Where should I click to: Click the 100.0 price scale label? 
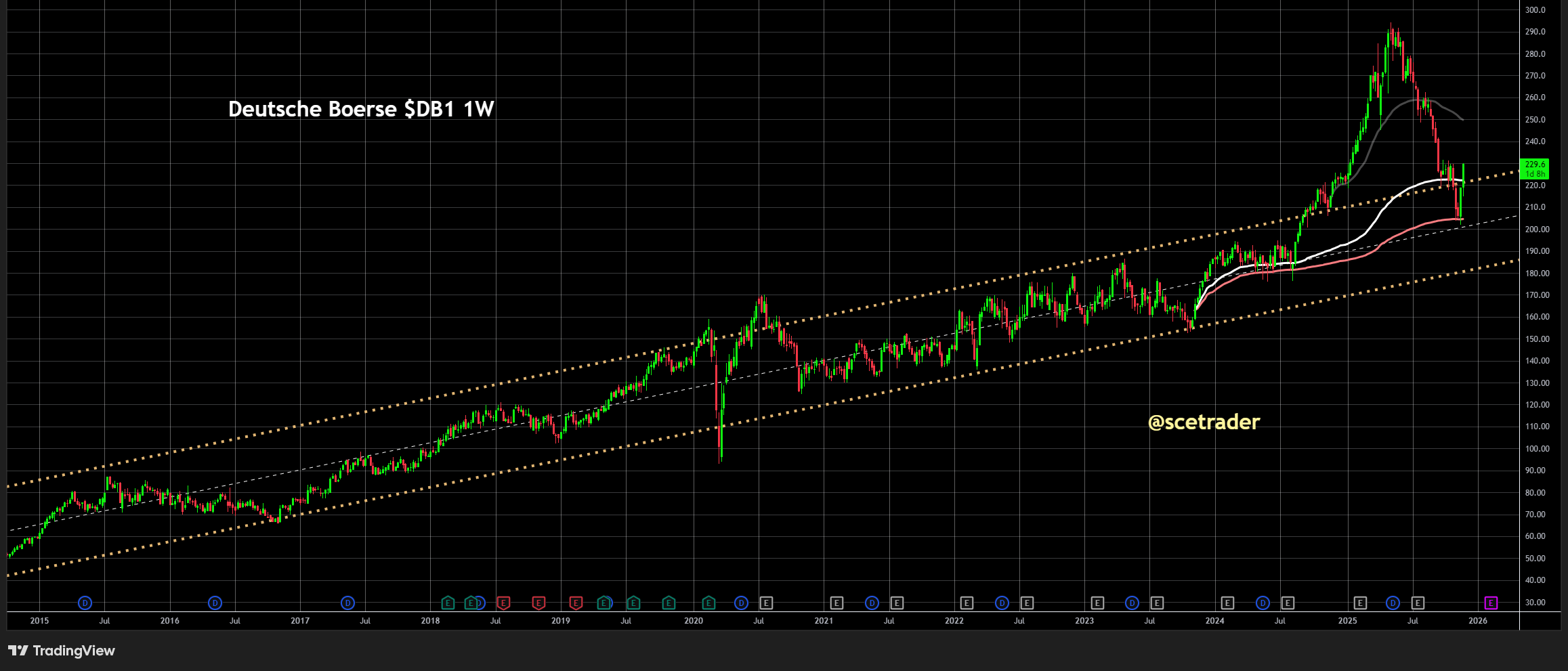1535,449
